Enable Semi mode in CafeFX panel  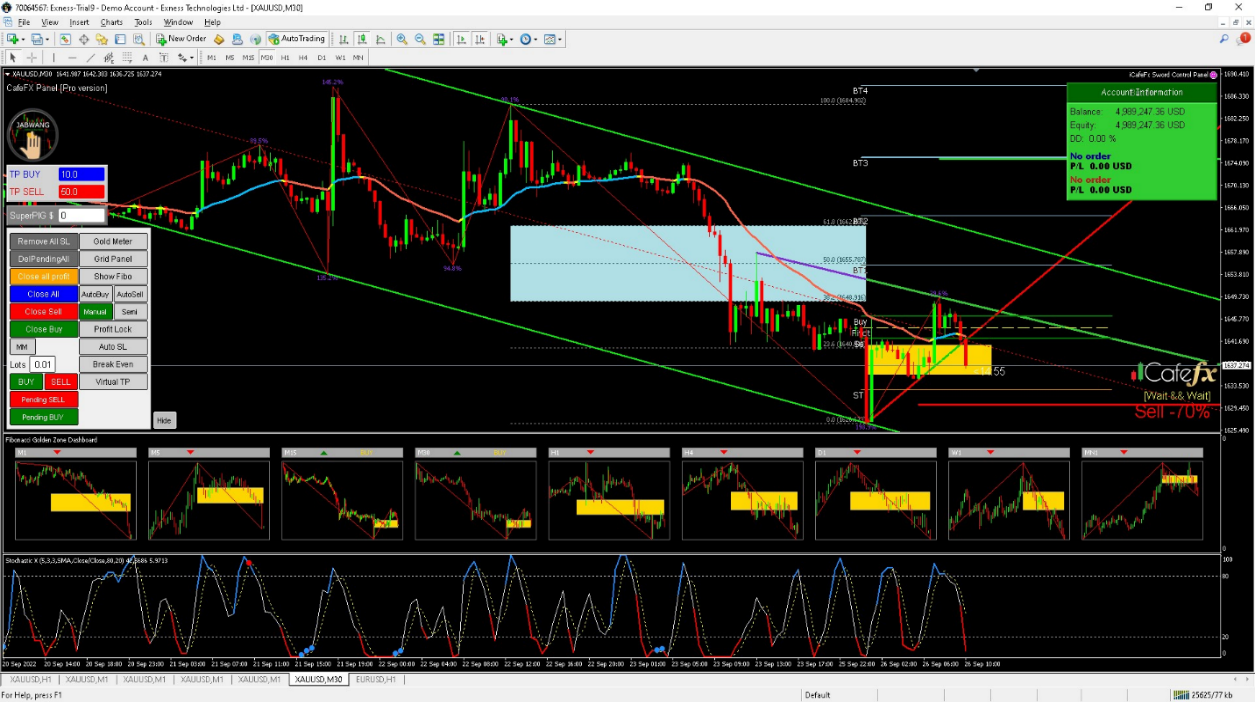click(130, 312)
